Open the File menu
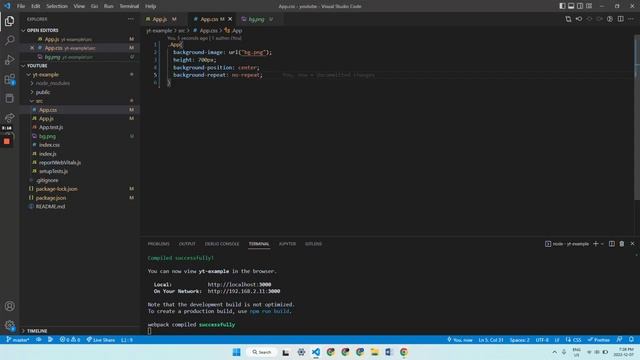640x360 pixels. (x=21, y=6)
